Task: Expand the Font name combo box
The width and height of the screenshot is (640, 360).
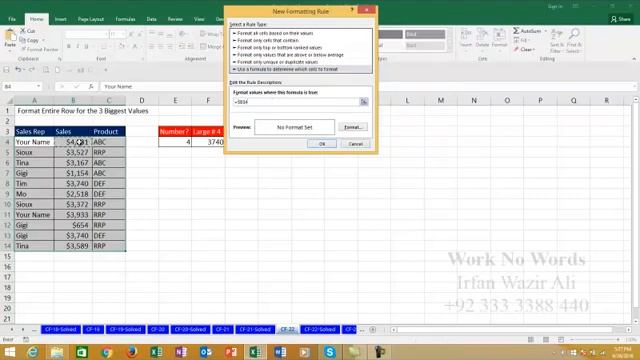Action: (106, 35)
